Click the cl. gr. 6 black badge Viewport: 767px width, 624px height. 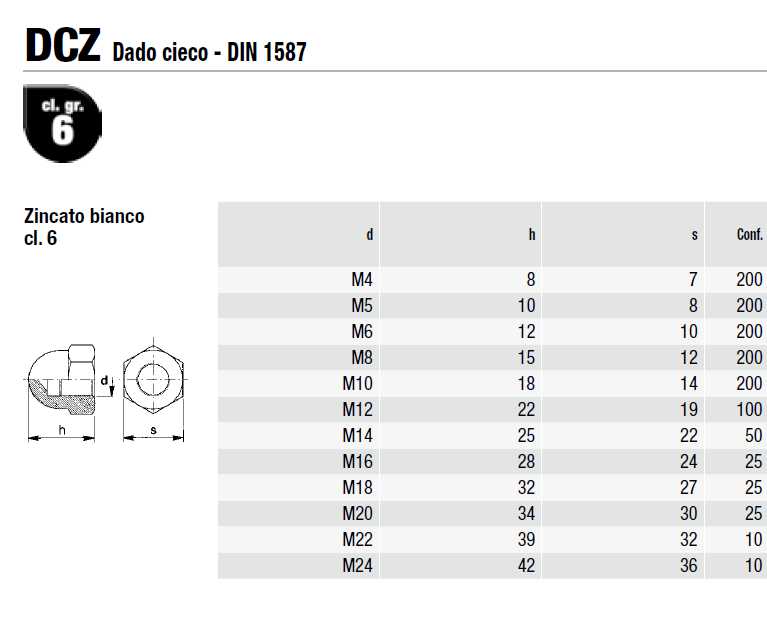(x=63, y=123)
